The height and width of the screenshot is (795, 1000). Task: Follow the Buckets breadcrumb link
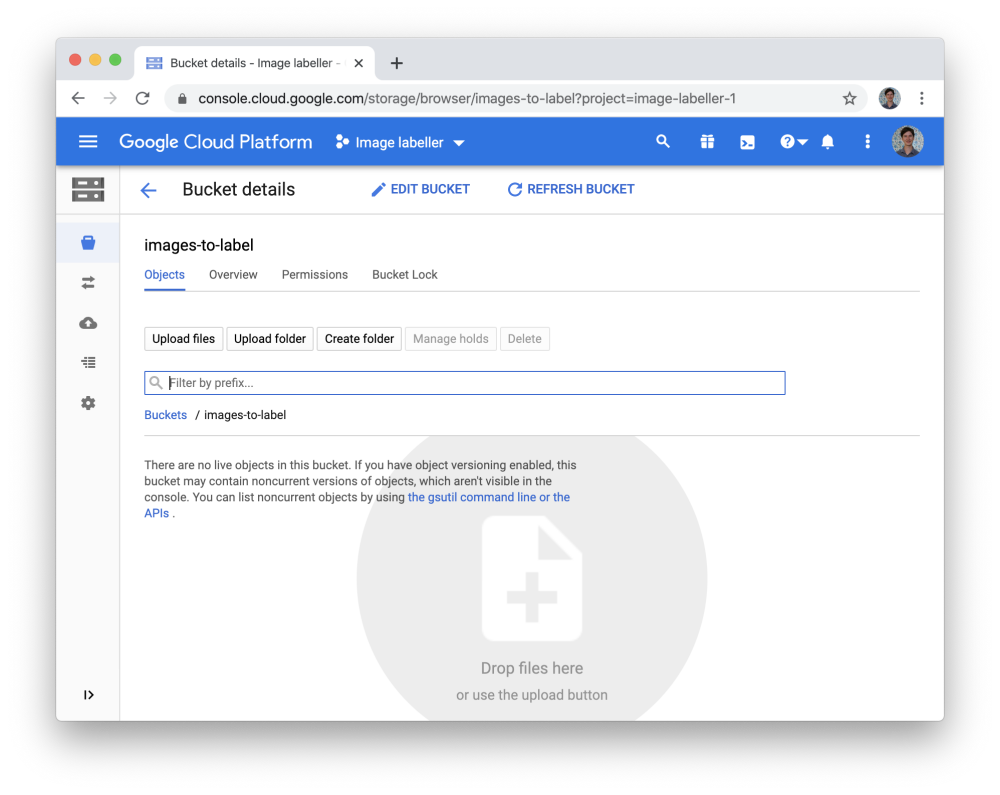pos(165,415)
